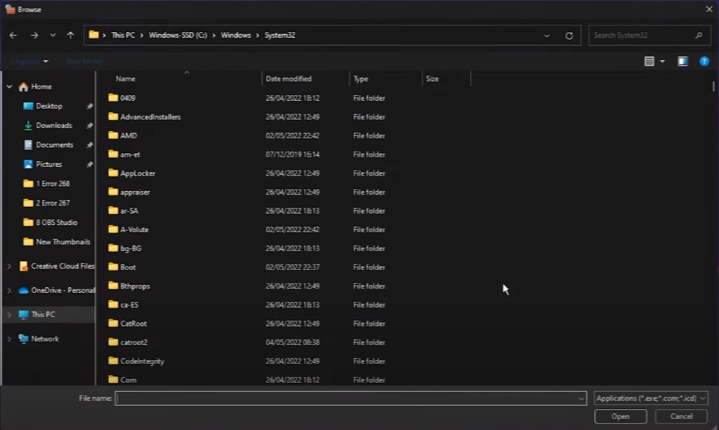The height and width of the screenshot is (430, 719).
Task: Open Applications file type filter dropdown
Action: tap(651, 398)
